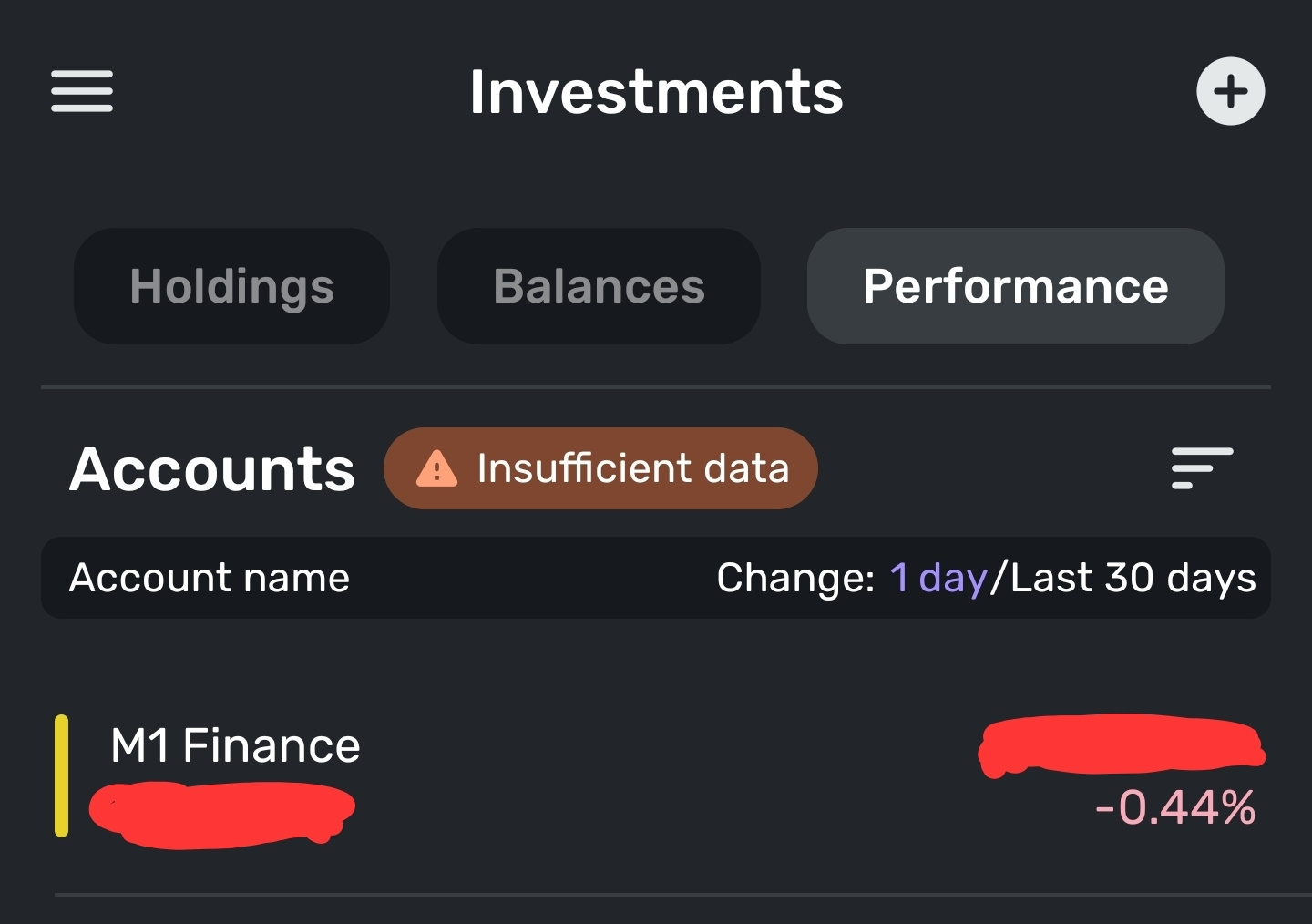Click the Insufficient data warning badge
This screenshot has height=924, width=1312.
(632, 468)
